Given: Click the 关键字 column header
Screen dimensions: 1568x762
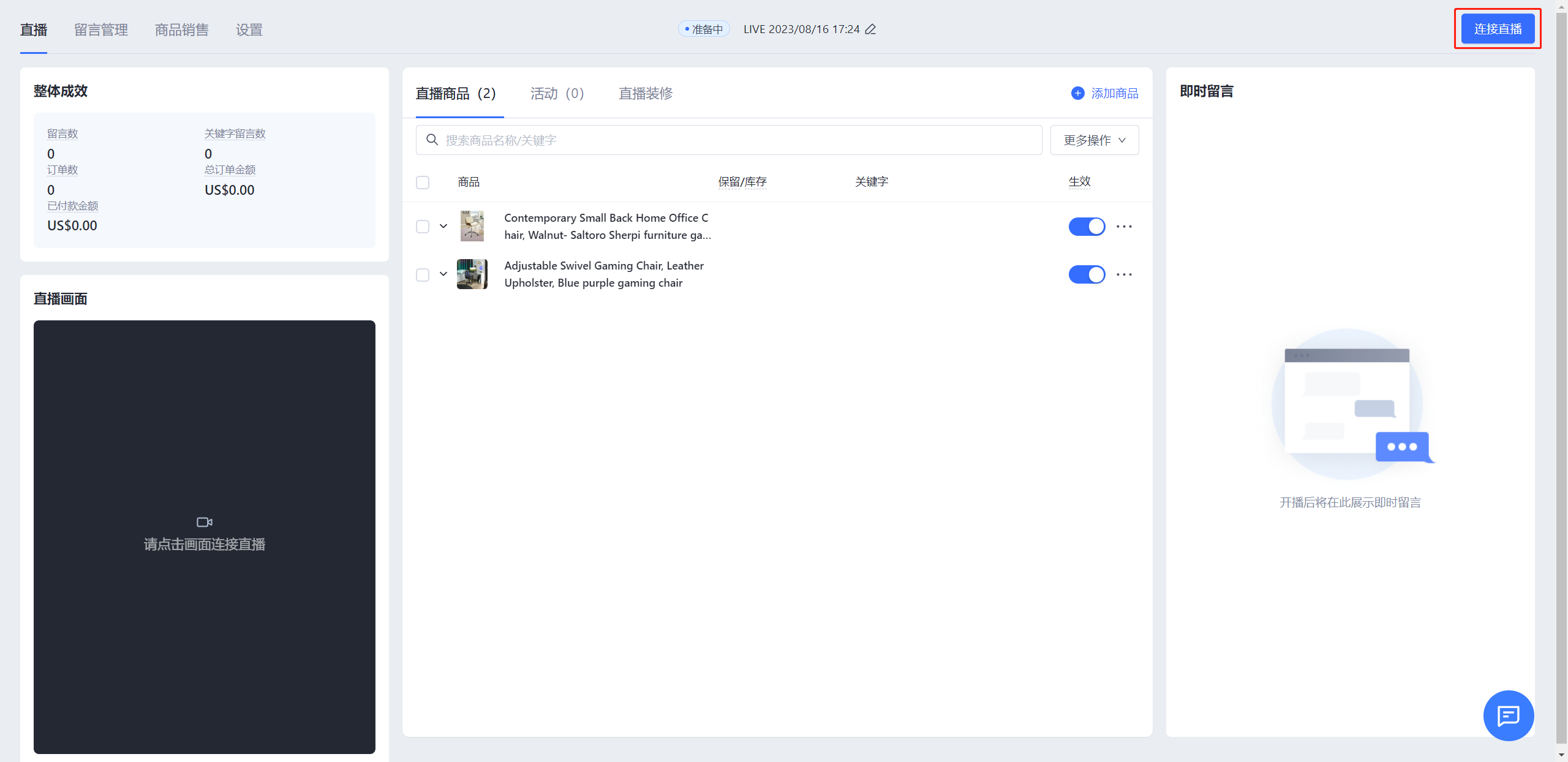Looking at the screenshot, I should [872, 182].
